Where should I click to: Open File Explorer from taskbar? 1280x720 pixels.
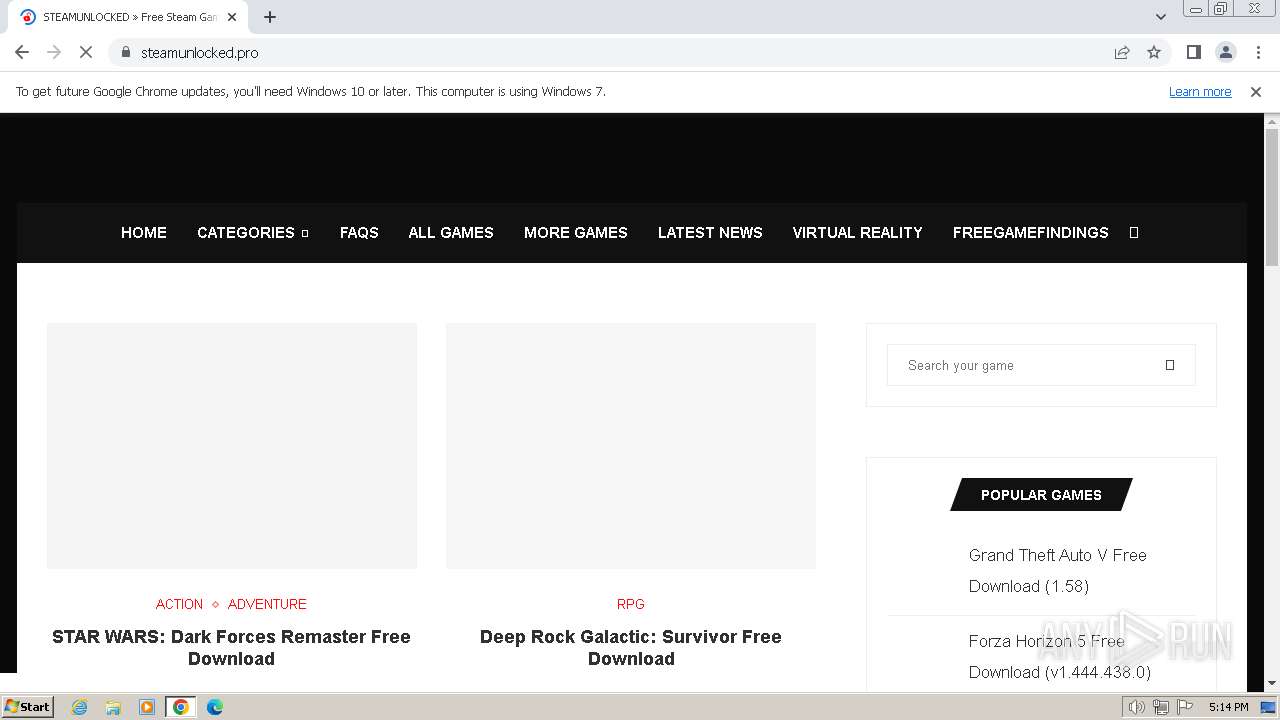tap(113, 707)
